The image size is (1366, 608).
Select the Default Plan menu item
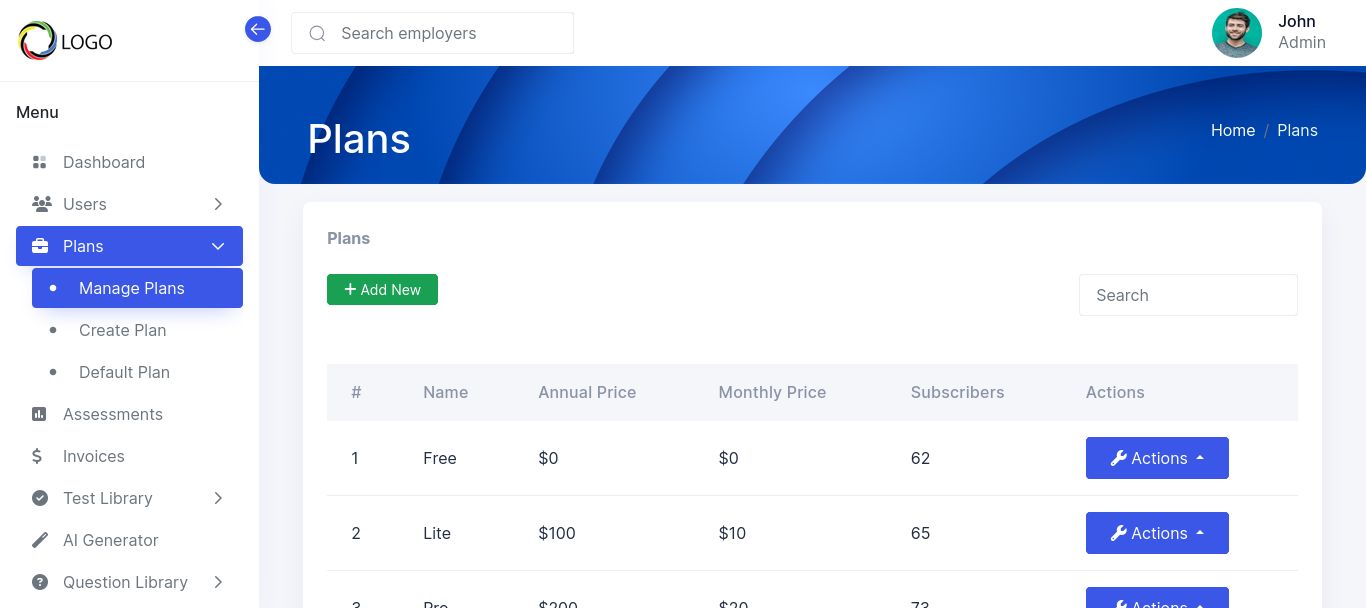124,372
